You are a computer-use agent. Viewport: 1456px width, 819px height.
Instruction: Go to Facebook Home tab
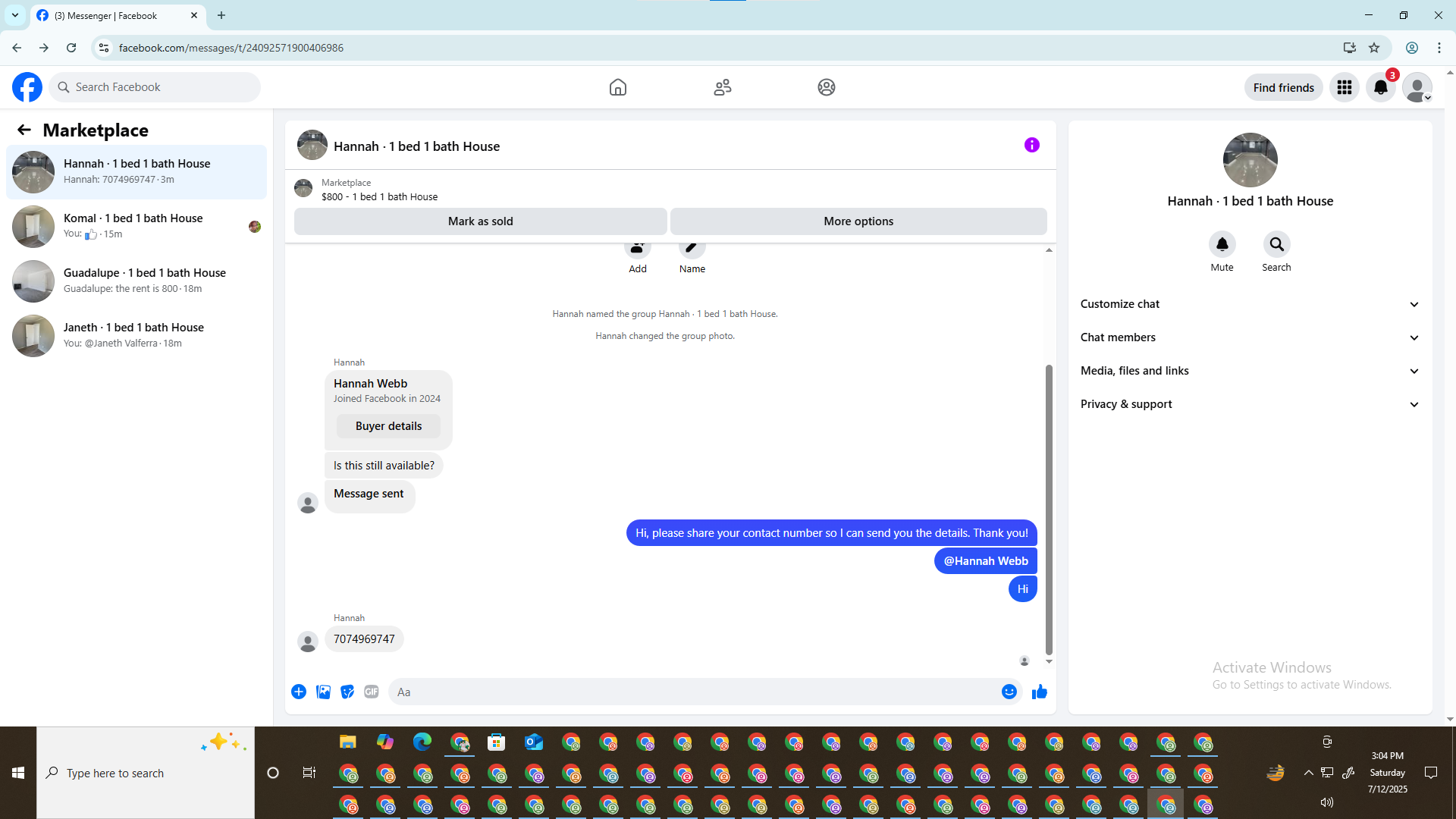pos(617,87)
